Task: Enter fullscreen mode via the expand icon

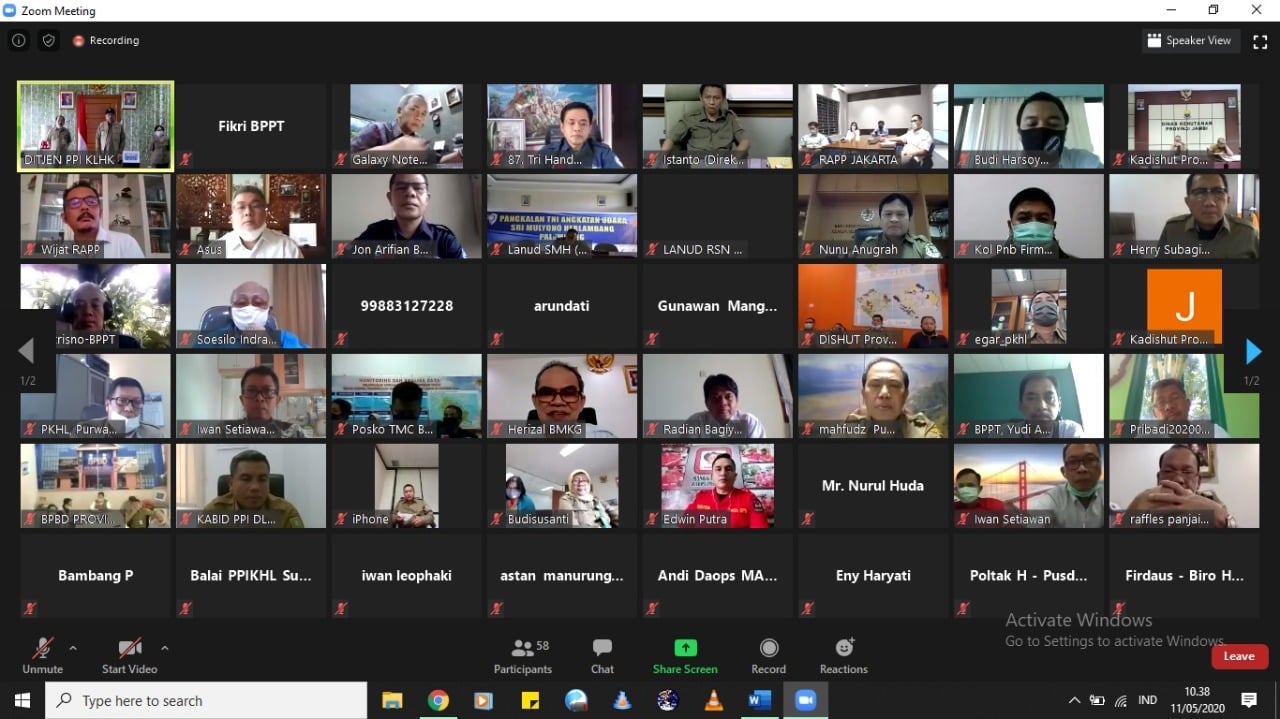Action: [1259, 40]
